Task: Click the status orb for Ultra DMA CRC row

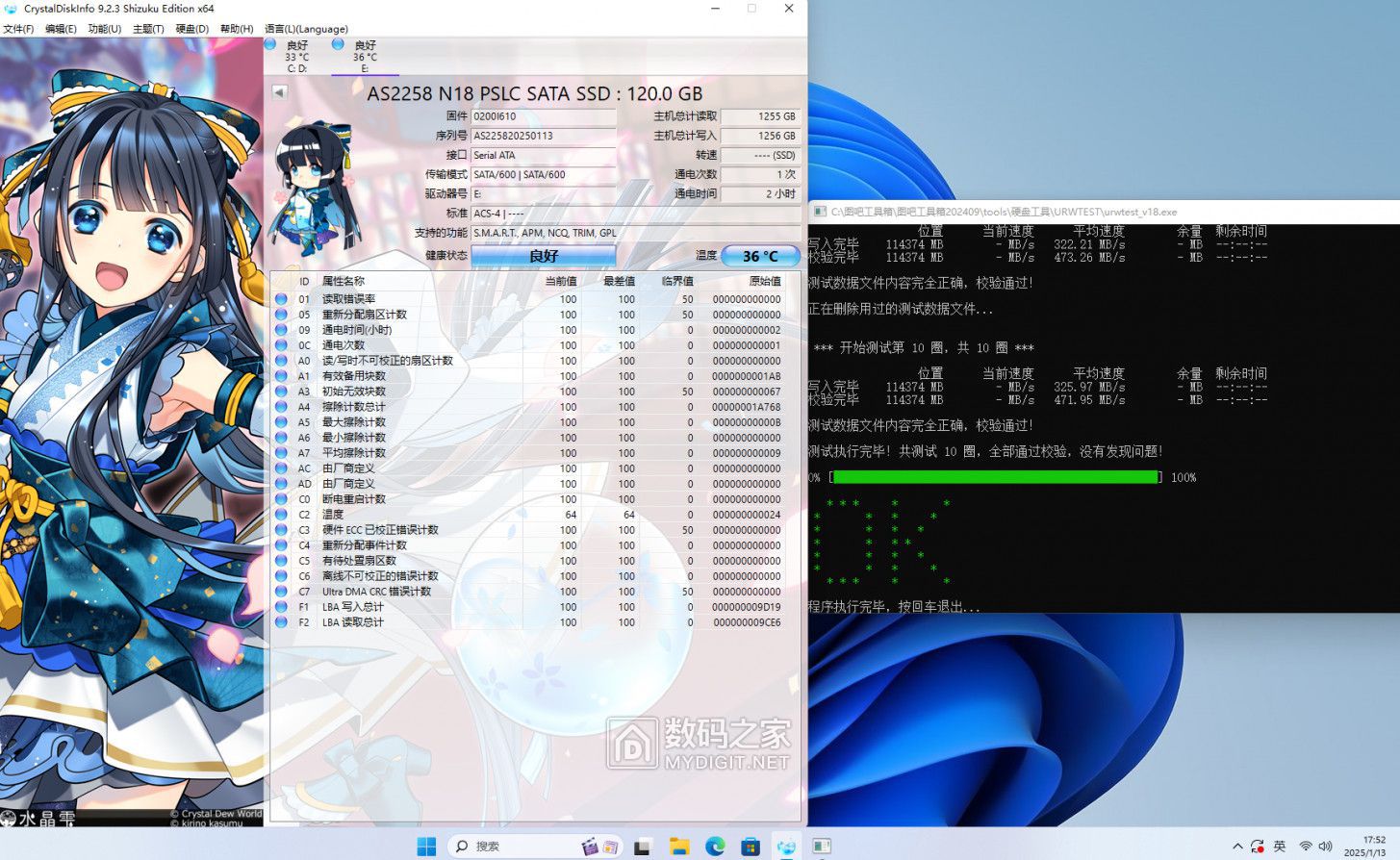Action: click(281, 592)
